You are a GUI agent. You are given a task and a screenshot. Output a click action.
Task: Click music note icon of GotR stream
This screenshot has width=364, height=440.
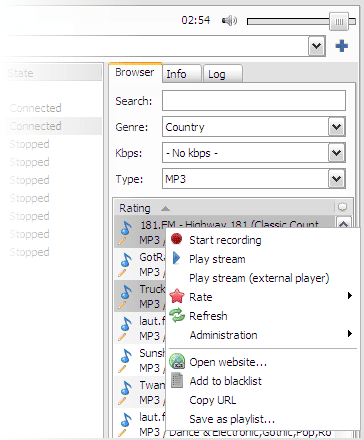click(126, 260)
